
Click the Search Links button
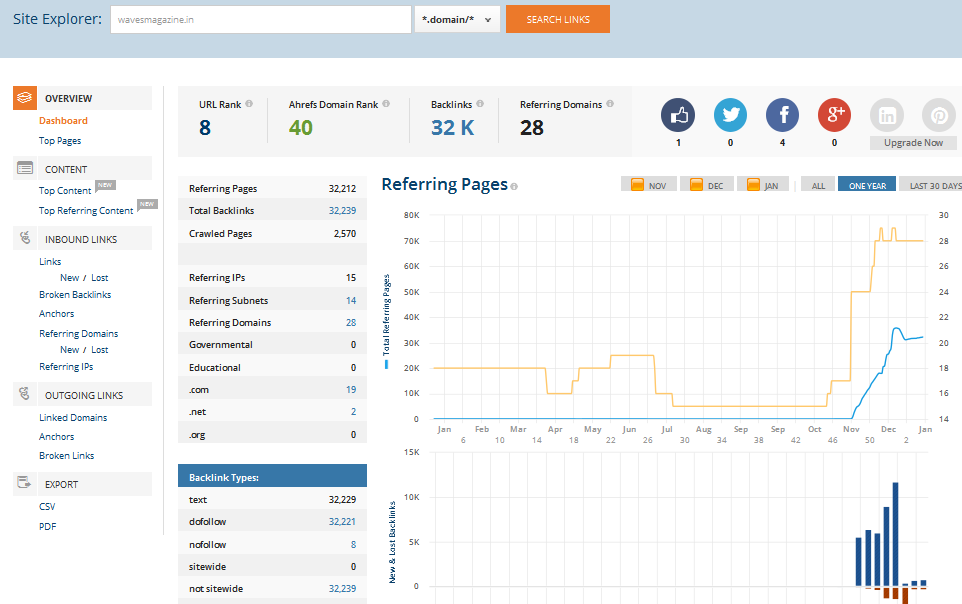pos(558,19)
